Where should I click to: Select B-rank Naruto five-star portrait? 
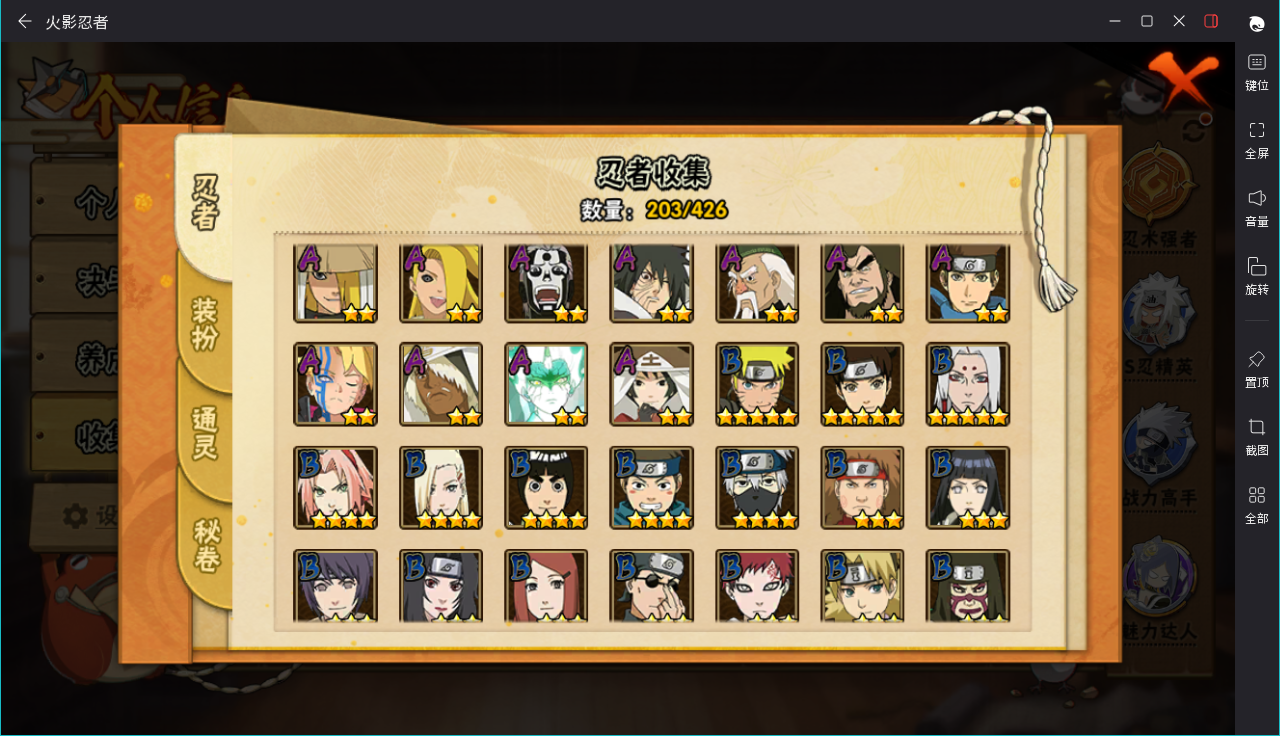tap(757, 384)
